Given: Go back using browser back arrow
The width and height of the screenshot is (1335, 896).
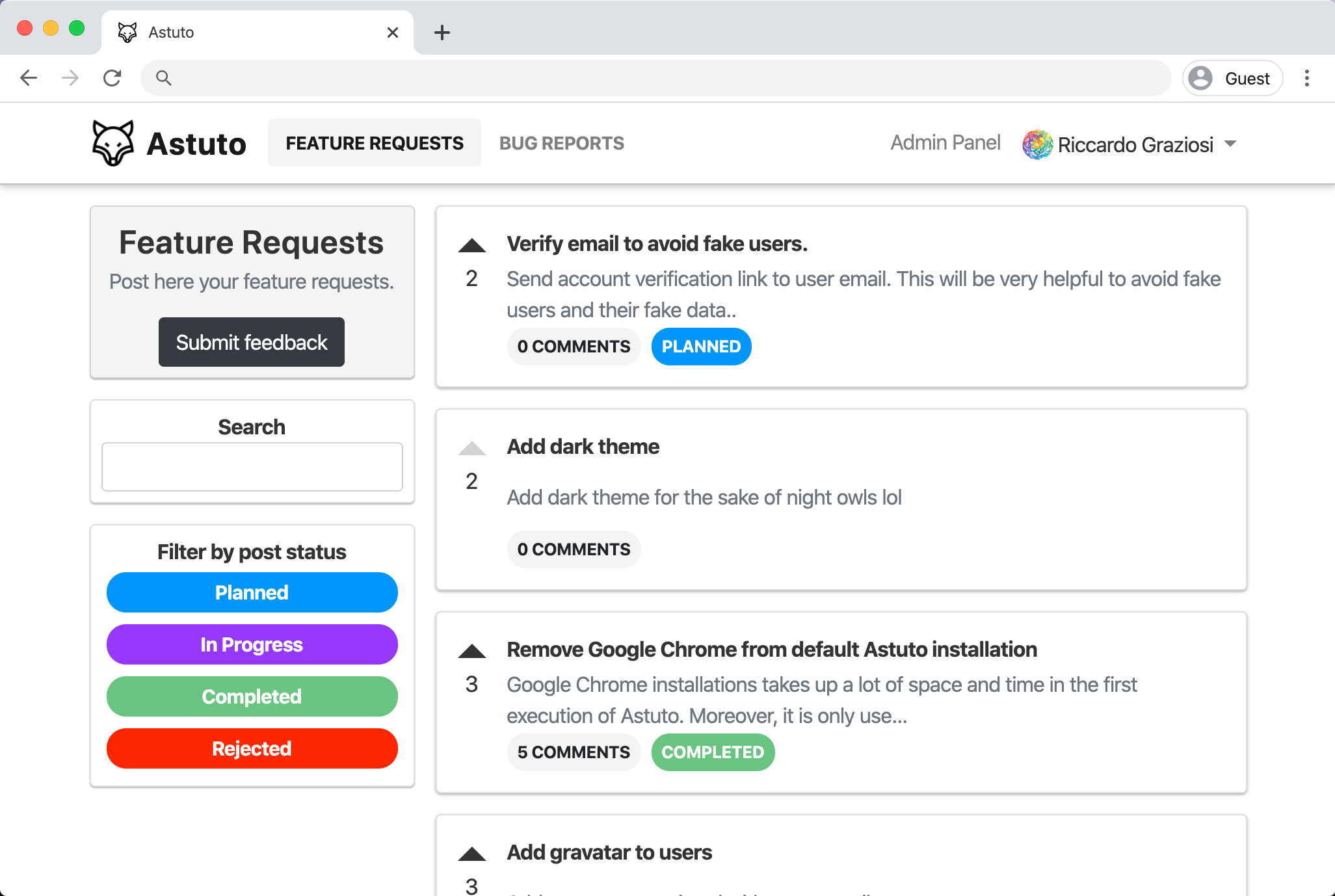Looking at the screenshot, I should pos(29,79).
